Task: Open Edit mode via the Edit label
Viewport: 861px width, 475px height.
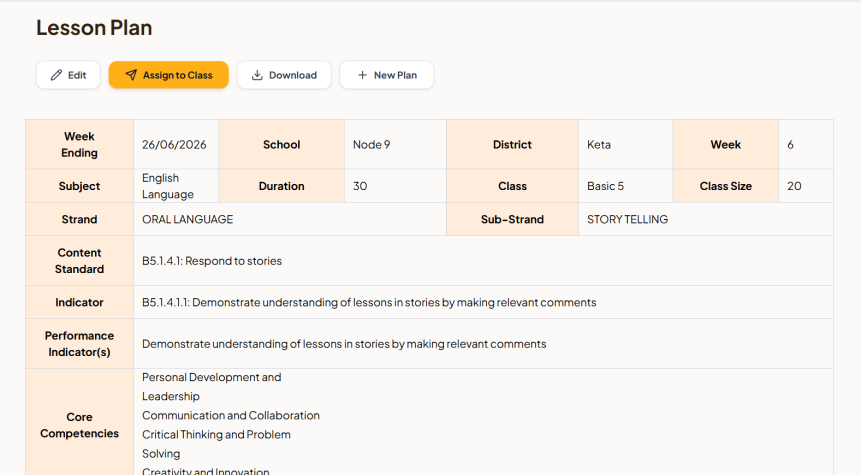Action: tap(77, 75)
